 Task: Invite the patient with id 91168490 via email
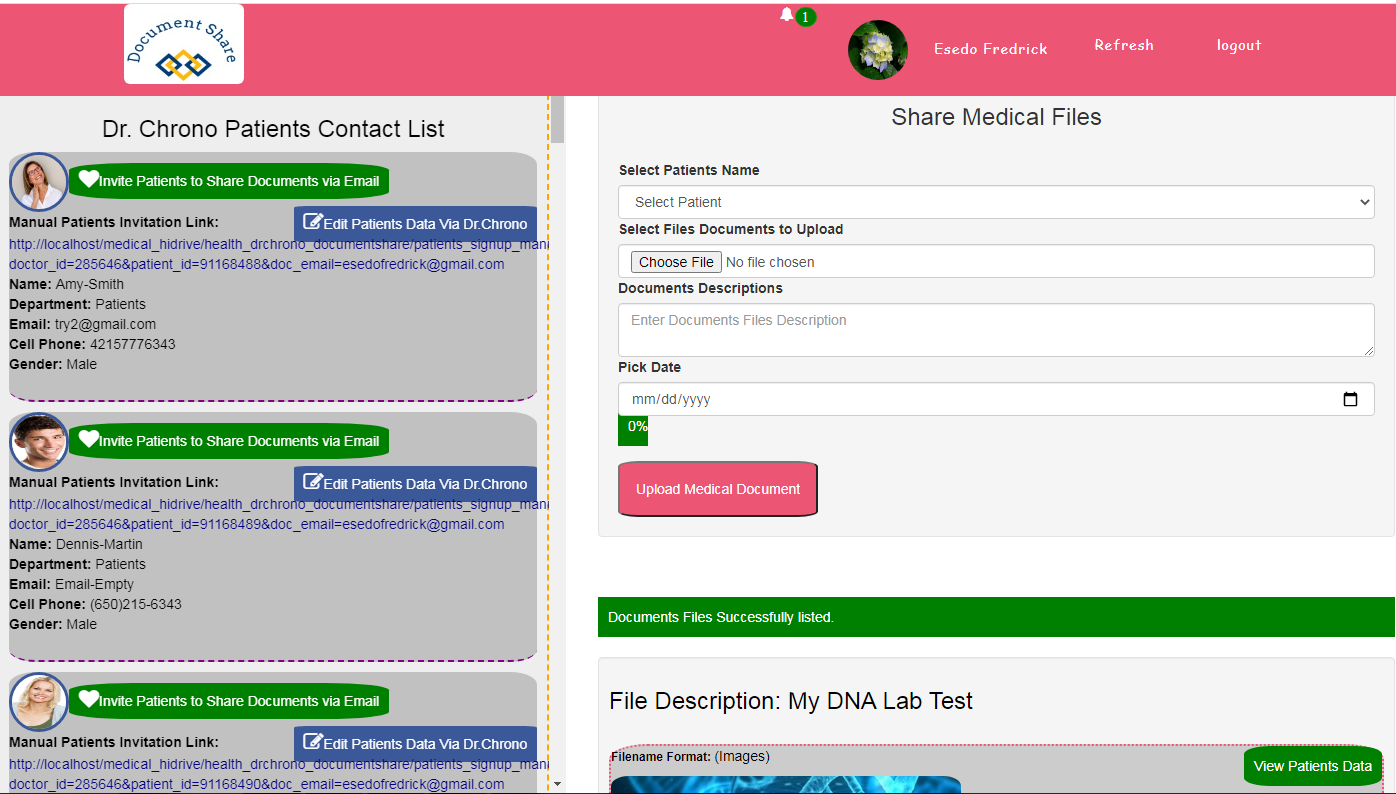click(x=229, y=701)
